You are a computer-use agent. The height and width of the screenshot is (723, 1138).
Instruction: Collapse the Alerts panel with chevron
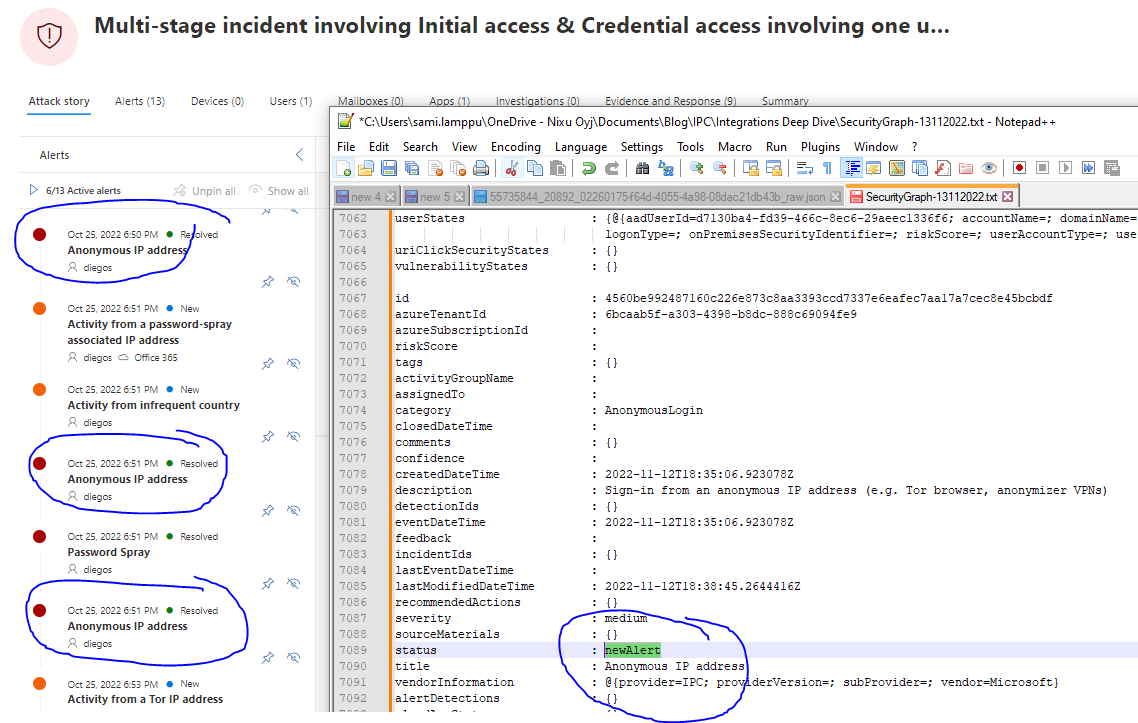[299, 155]
